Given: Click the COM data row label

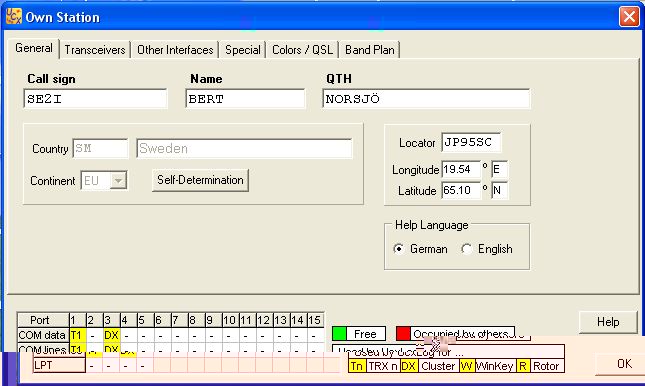Looking at the screenshot, I should click(43, 335).
